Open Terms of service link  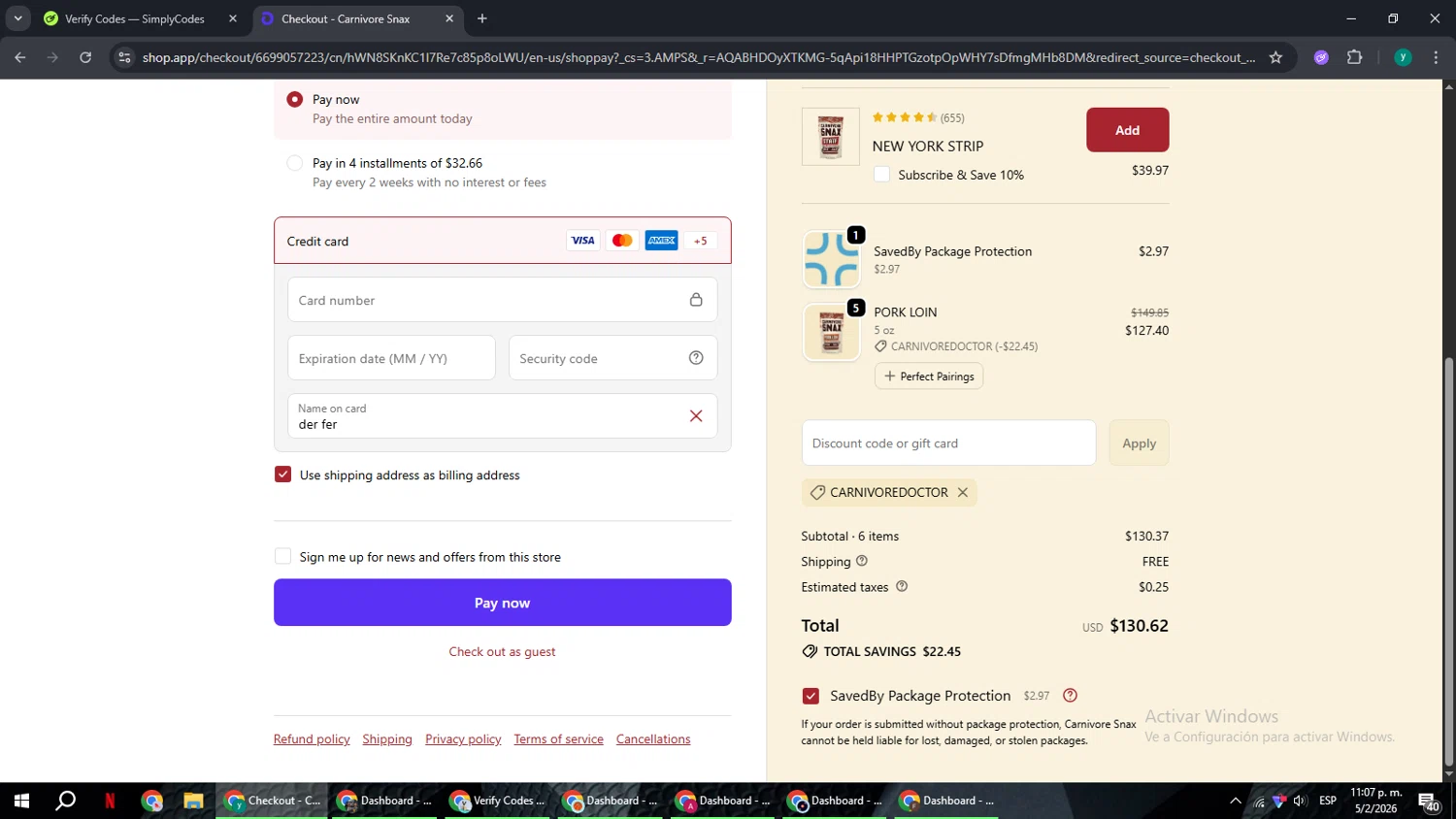pyautogui.click(x=558, y=739)
